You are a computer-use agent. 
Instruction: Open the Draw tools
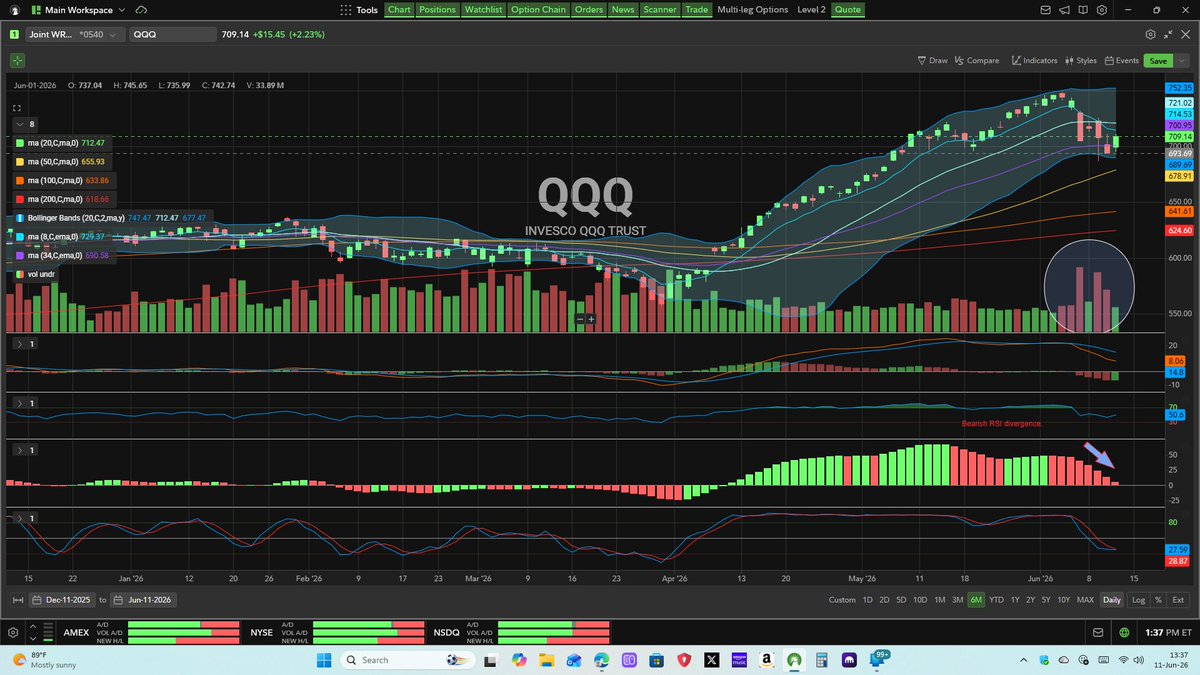click(x=932, y=60)
